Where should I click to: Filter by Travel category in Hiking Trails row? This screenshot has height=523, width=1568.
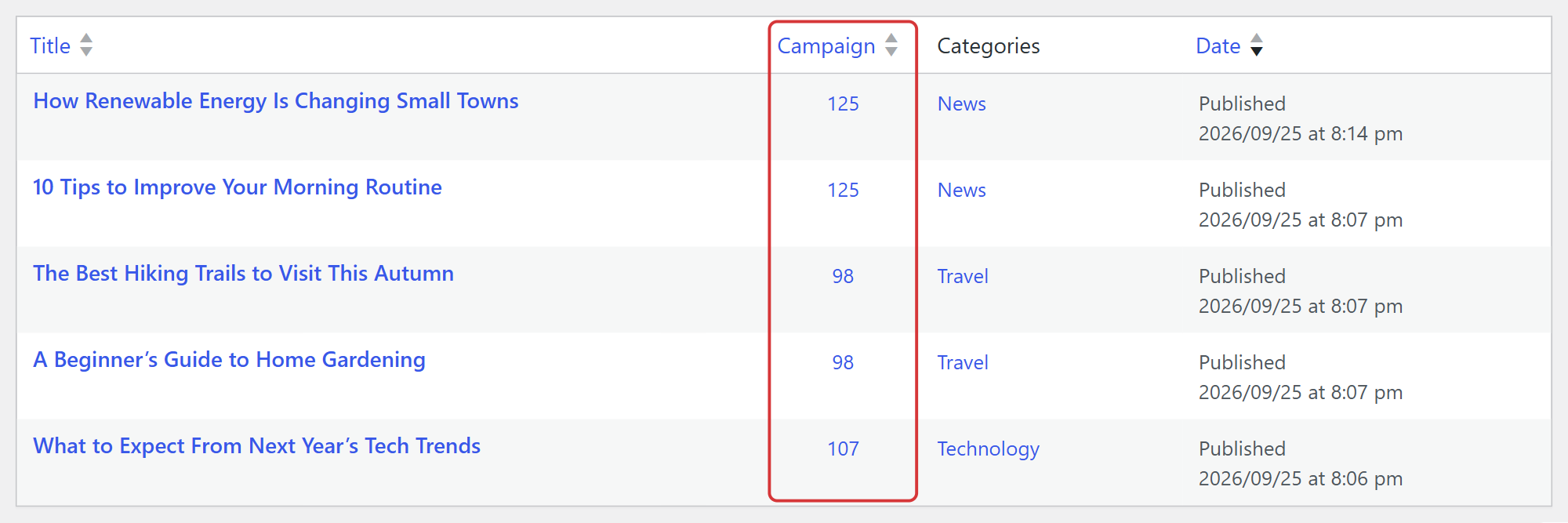[963, 277]
